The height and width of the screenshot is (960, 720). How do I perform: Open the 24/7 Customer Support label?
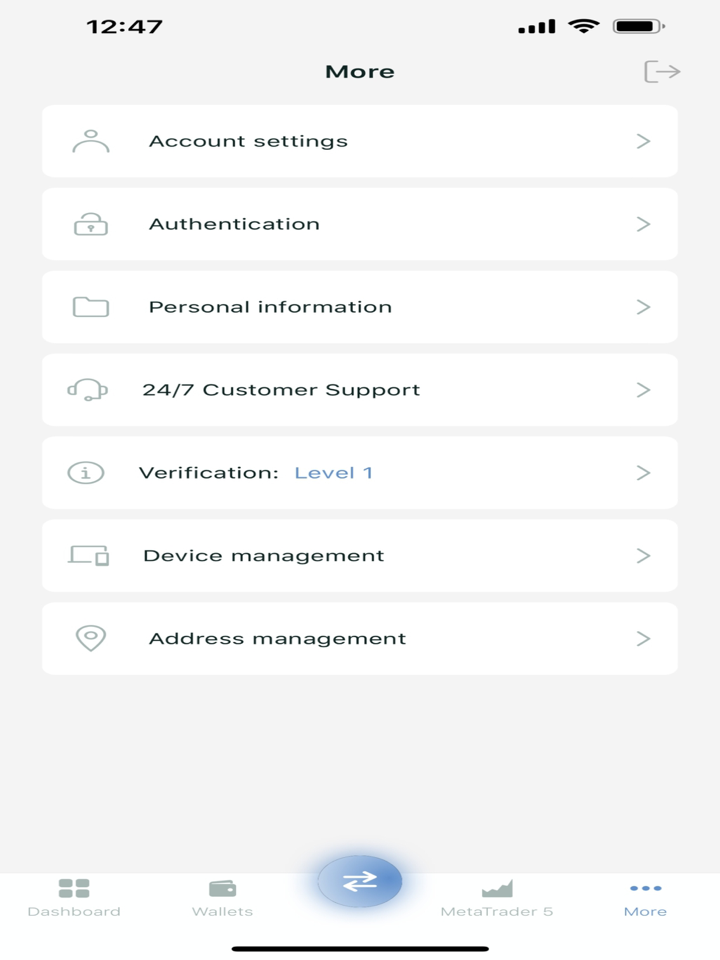pyautogui.click(x=281, y=390)
